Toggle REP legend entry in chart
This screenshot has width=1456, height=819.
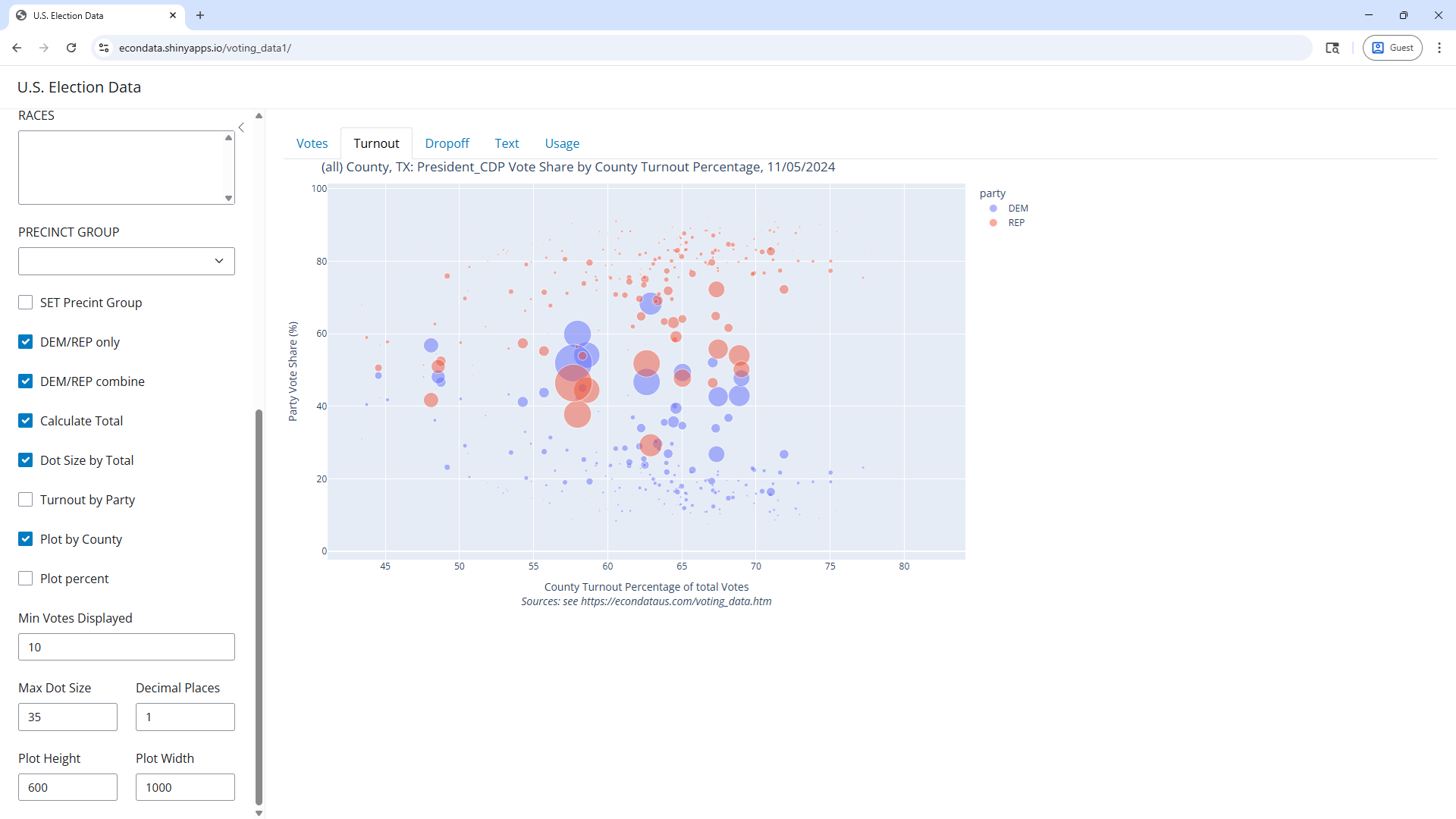[x=1015, y=223]
